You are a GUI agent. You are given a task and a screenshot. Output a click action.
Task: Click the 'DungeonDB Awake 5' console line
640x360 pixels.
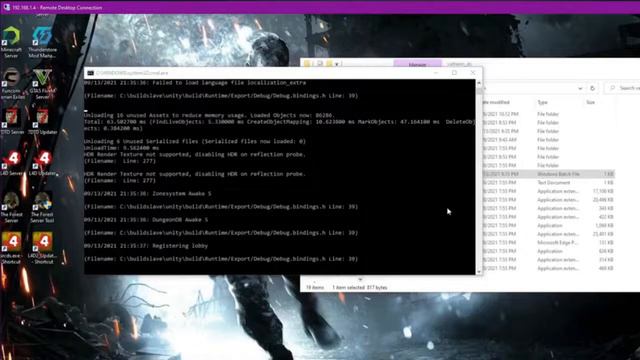pyautogui.click(x=146, y=220)
